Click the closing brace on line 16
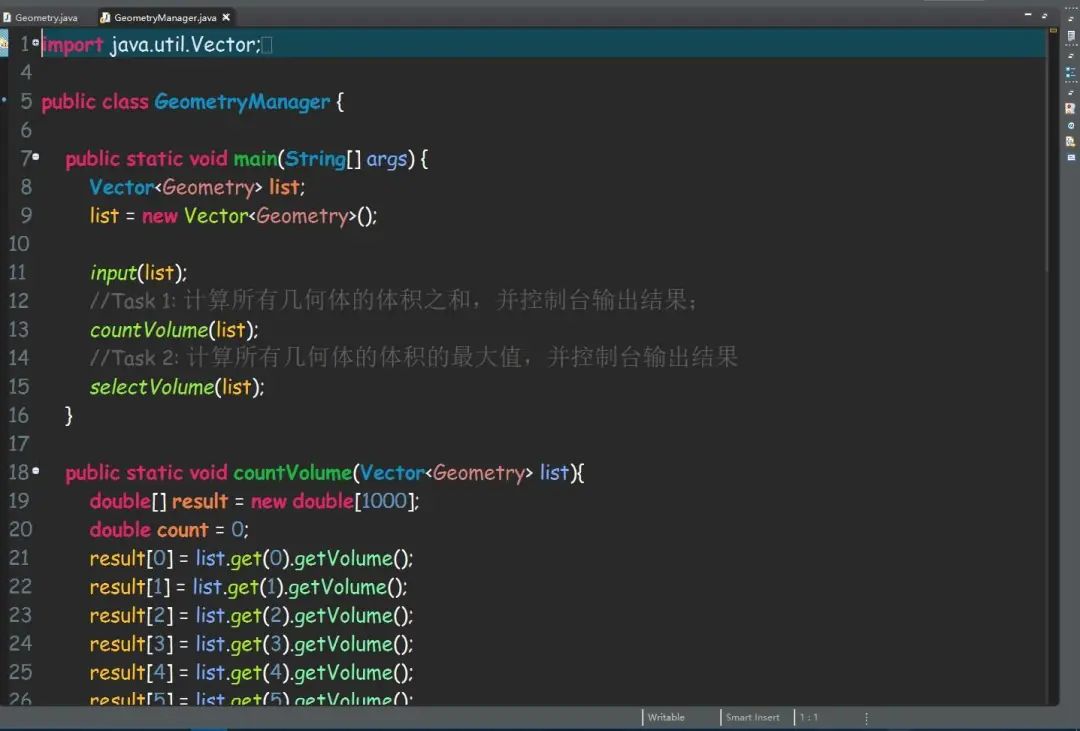Screen dimensions: 1080x731 pos(68,415)
